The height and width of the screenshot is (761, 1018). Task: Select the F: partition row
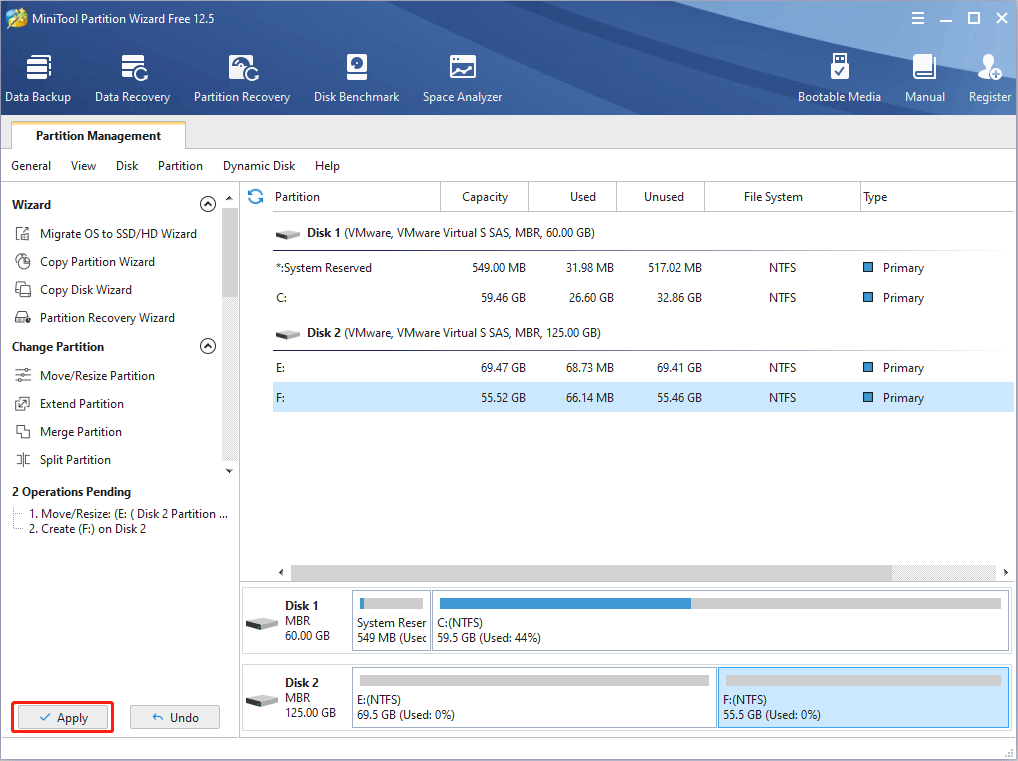pos(643,397)
